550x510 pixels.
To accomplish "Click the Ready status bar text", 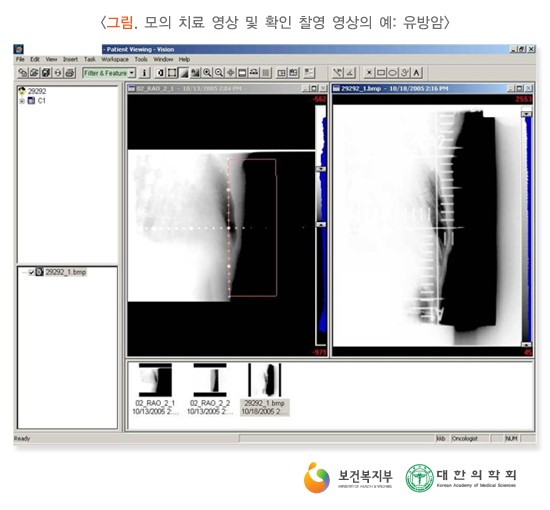I will tap(22, 438).
